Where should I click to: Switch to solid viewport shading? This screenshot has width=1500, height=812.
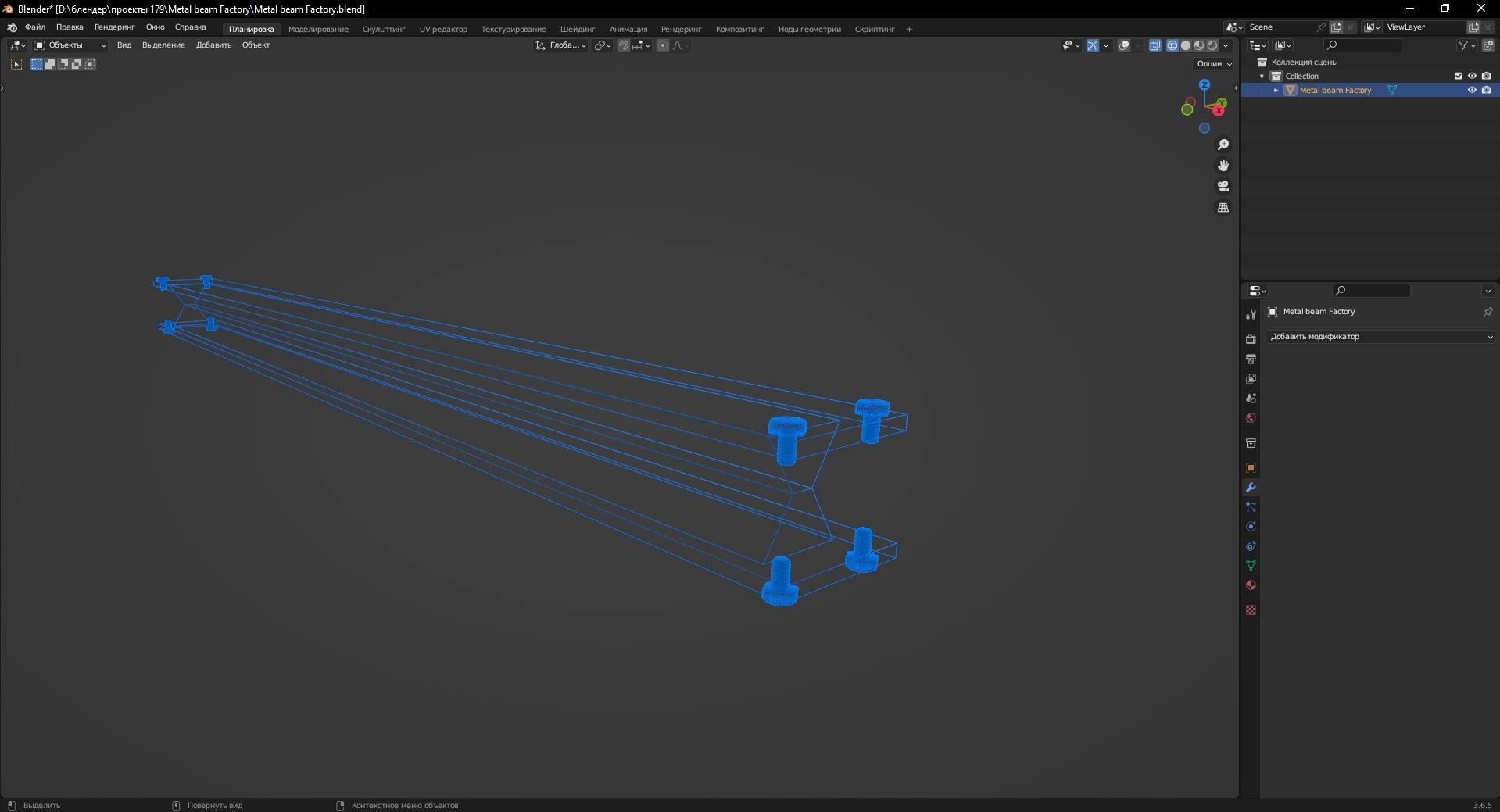pyautogui.click(x=1185, y=45)
